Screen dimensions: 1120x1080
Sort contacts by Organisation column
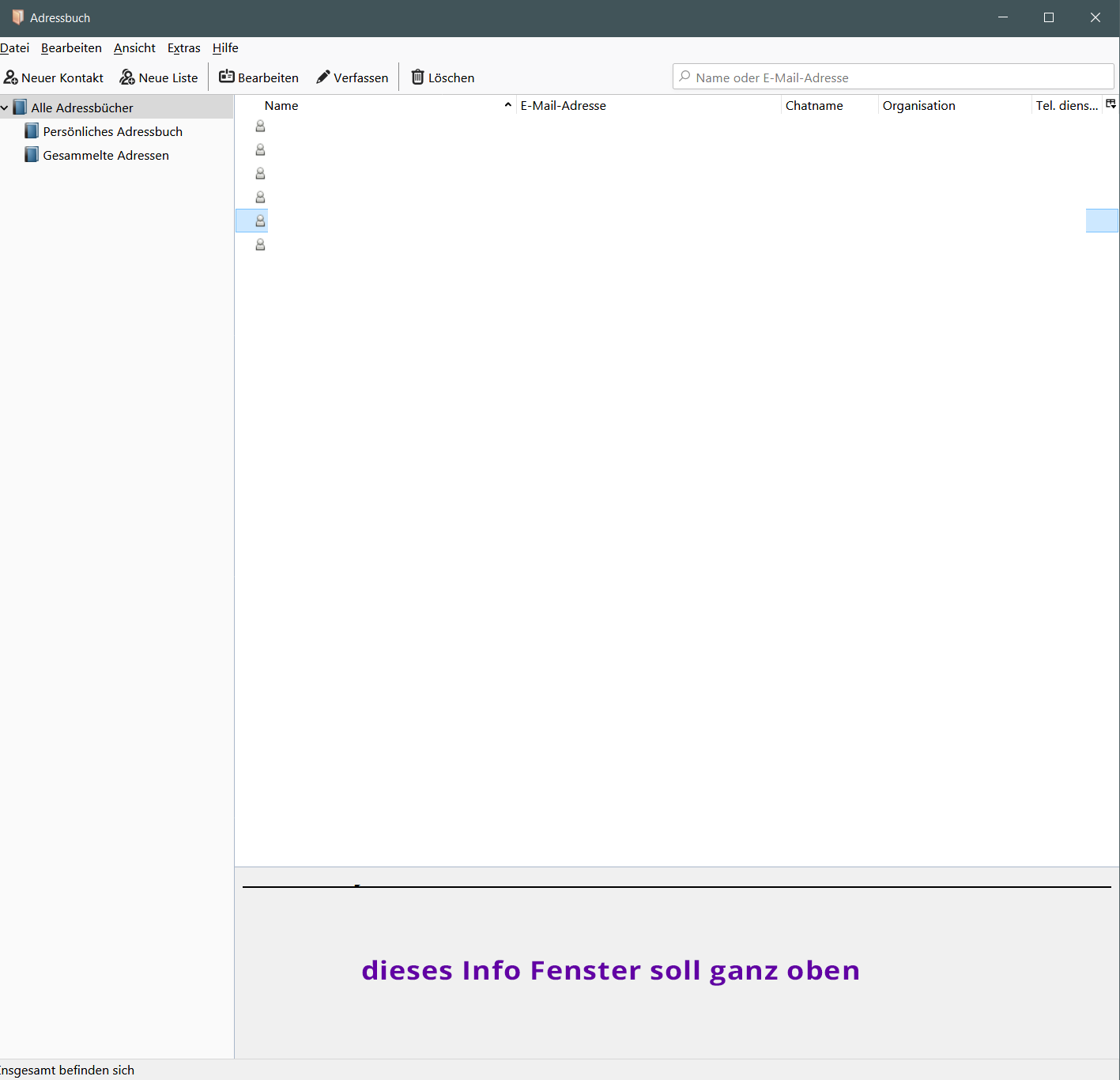pyautogui.click(x=955, y=106)
